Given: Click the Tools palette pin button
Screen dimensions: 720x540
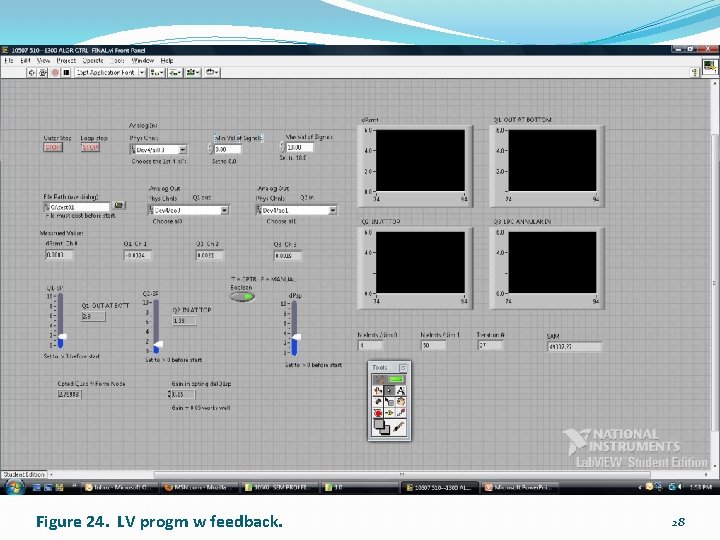Looking at the screenshot, I should [x=403, y=368].
